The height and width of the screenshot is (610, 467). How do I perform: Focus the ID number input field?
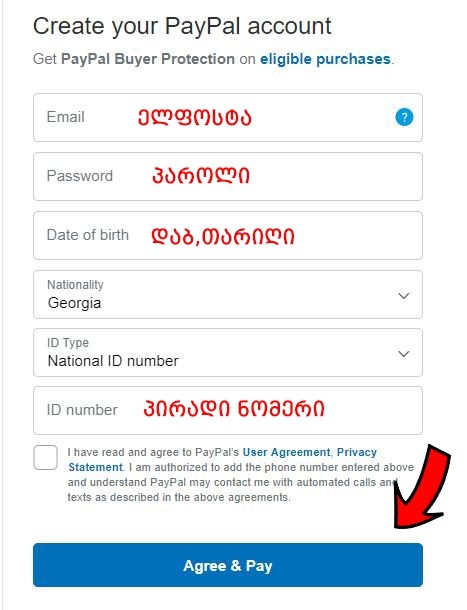point(228,410)
